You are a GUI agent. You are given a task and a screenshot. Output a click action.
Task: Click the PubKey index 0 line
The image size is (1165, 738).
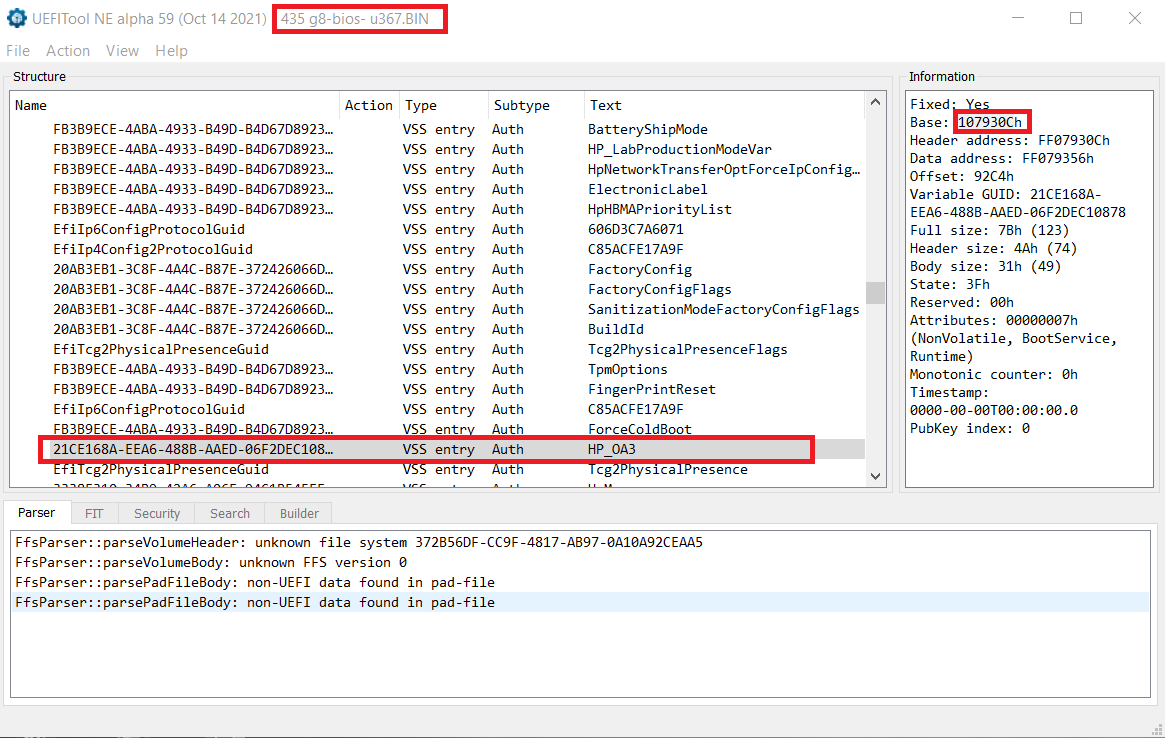pyautogui.click(x=970, y=429)
